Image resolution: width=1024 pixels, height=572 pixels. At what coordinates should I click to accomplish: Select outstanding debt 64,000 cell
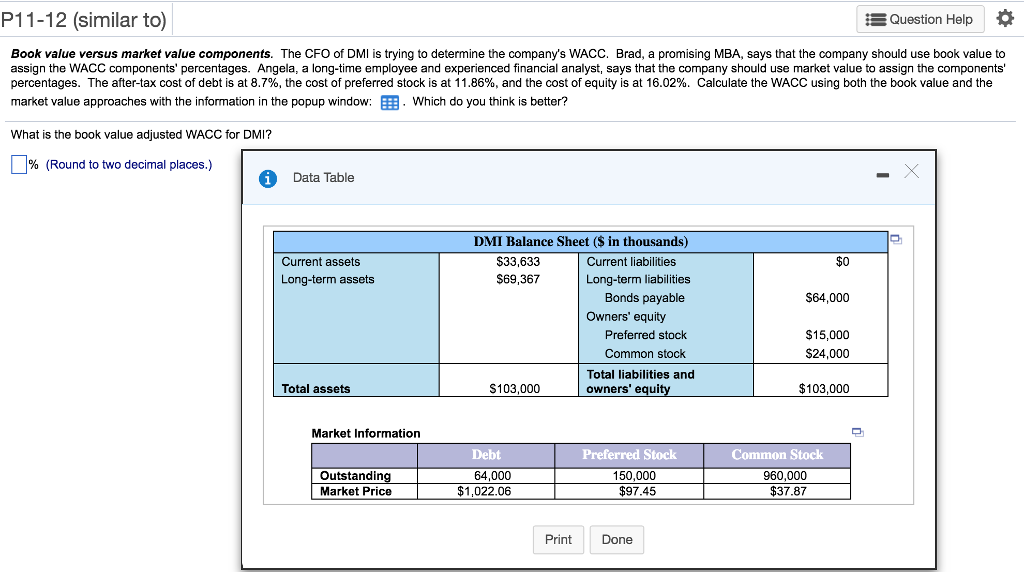pos(486,476)
